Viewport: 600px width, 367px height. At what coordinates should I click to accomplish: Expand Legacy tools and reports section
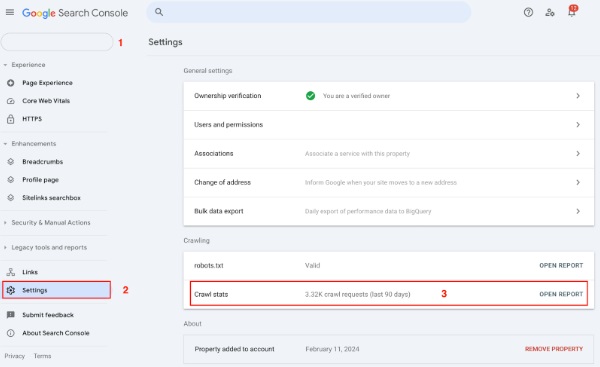coord(5,248)
